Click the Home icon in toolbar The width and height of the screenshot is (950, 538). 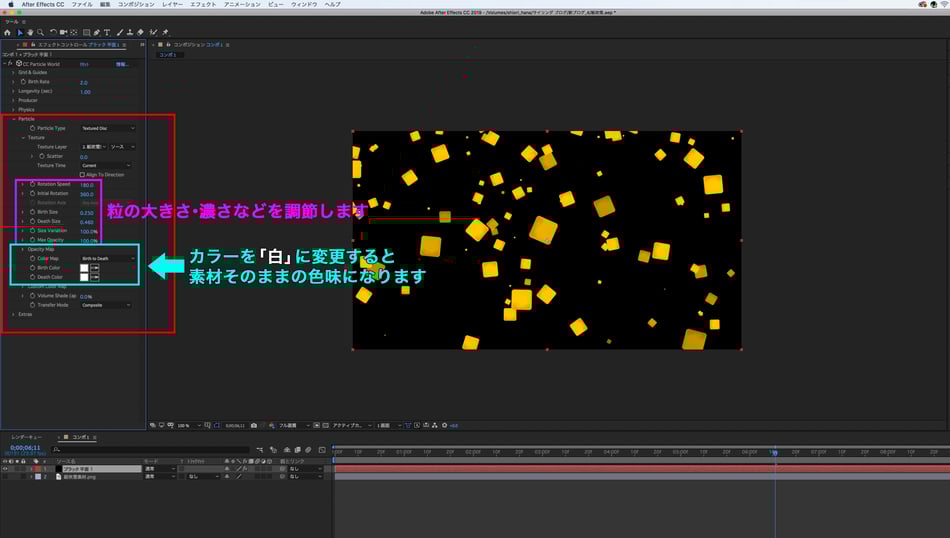click(7, 32)
